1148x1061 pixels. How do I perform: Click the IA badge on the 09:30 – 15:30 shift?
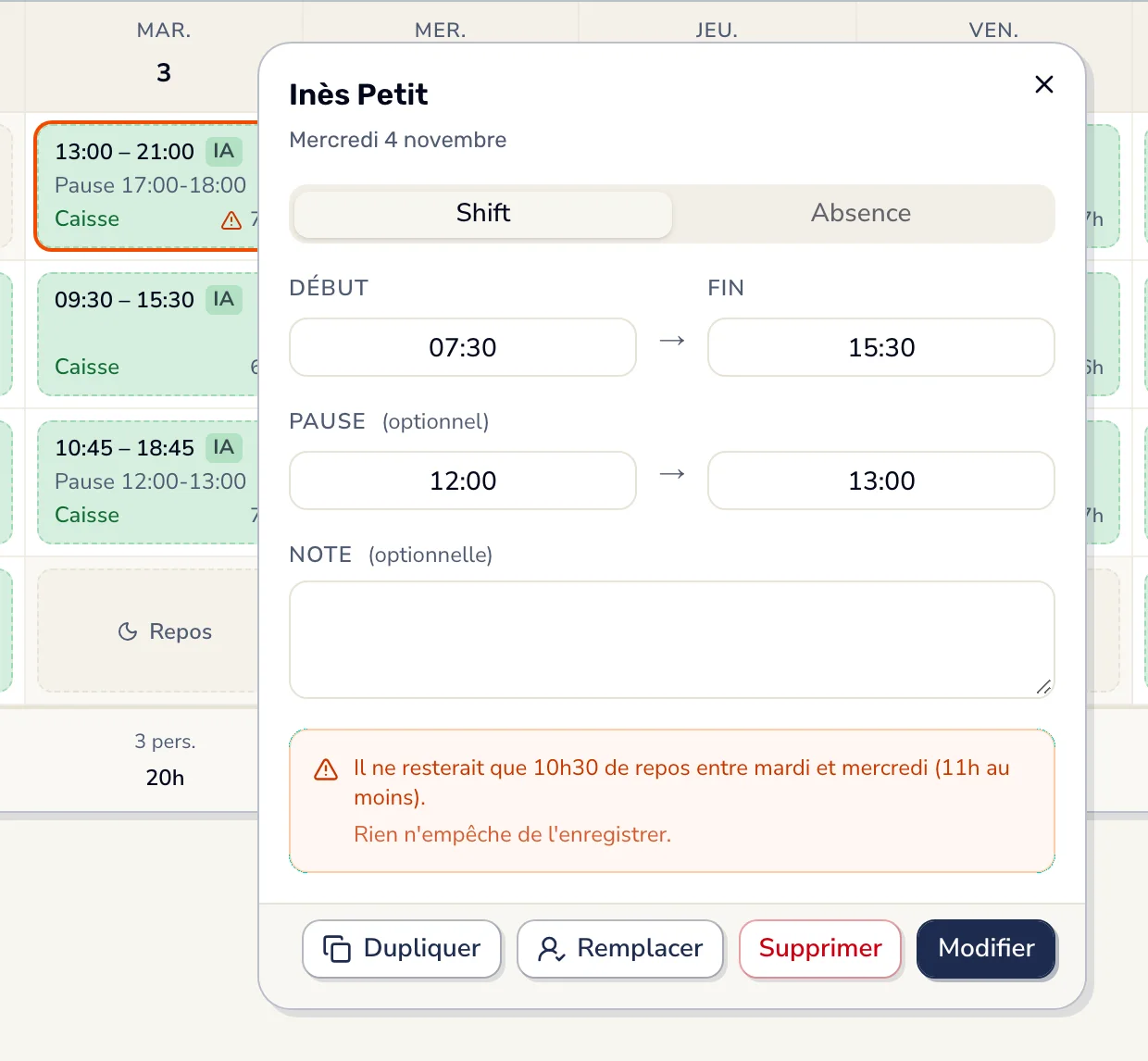coord(224,299)
